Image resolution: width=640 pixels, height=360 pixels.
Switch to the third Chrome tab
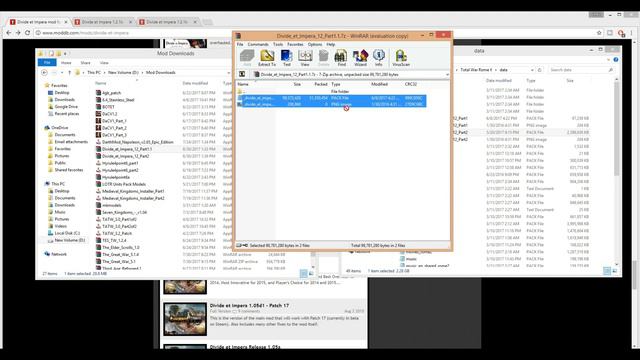click(x=167, y=22)
